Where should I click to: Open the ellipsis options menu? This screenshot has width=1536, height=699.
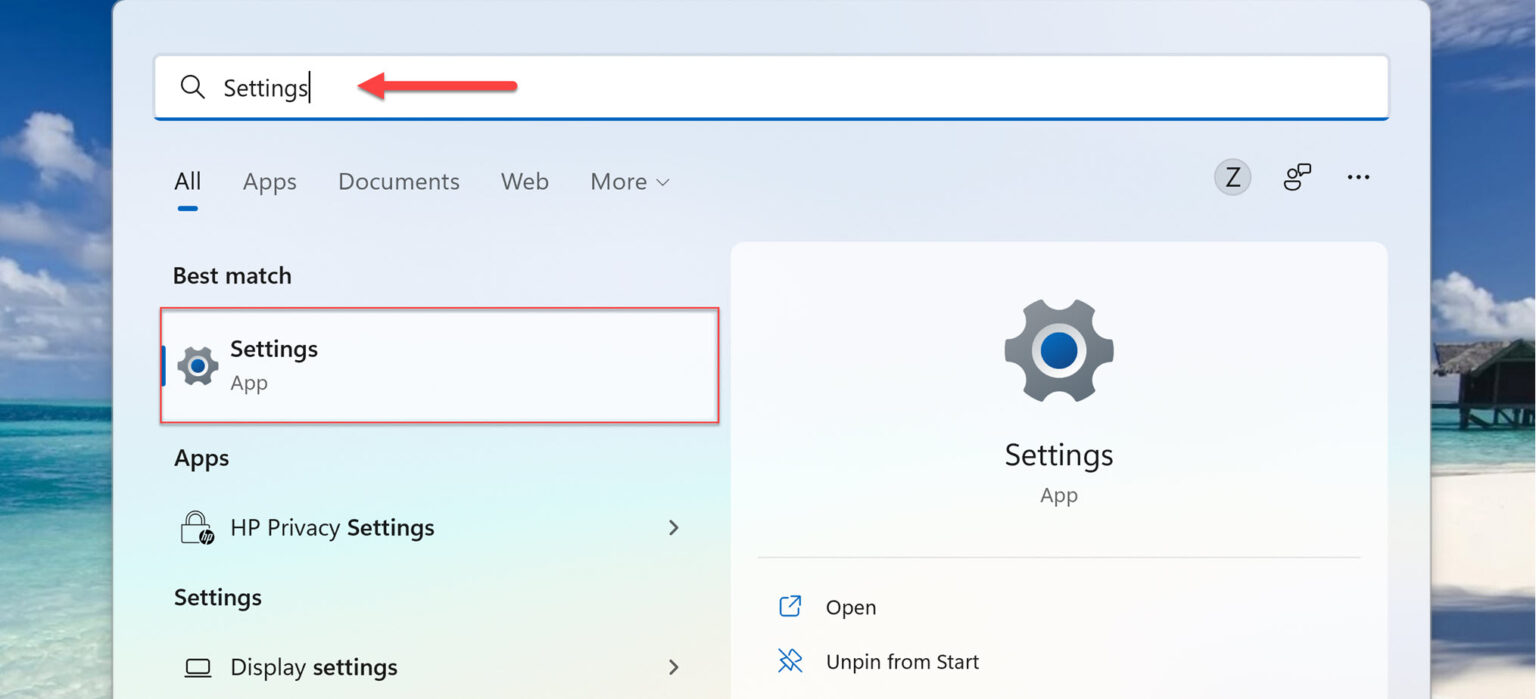point(1358,176)
